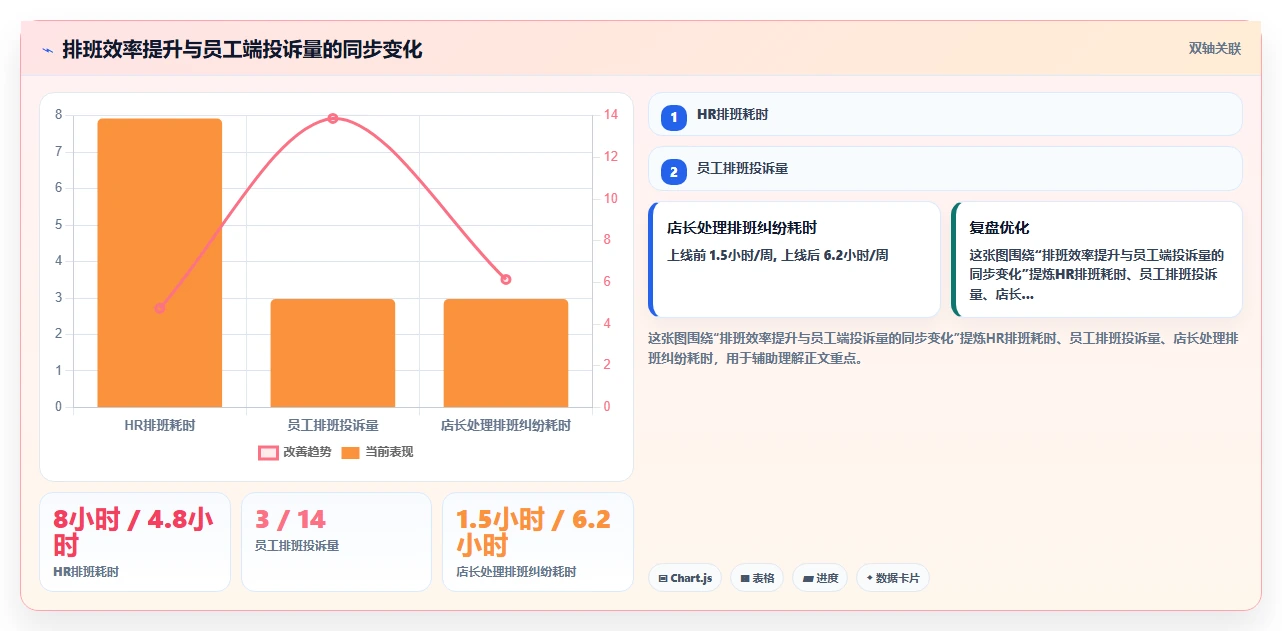
Task: Click the 上线前 1.5小时/周 text
Action: [719, 255]
